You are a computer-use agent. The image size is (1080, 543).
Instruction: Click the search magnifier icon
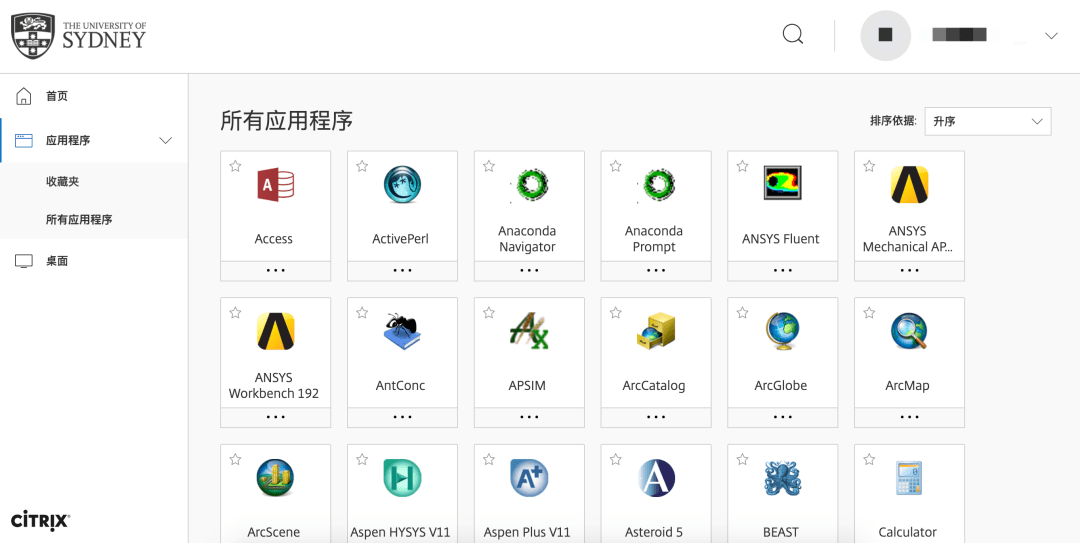pyautogui.click(x=793, y=34)
